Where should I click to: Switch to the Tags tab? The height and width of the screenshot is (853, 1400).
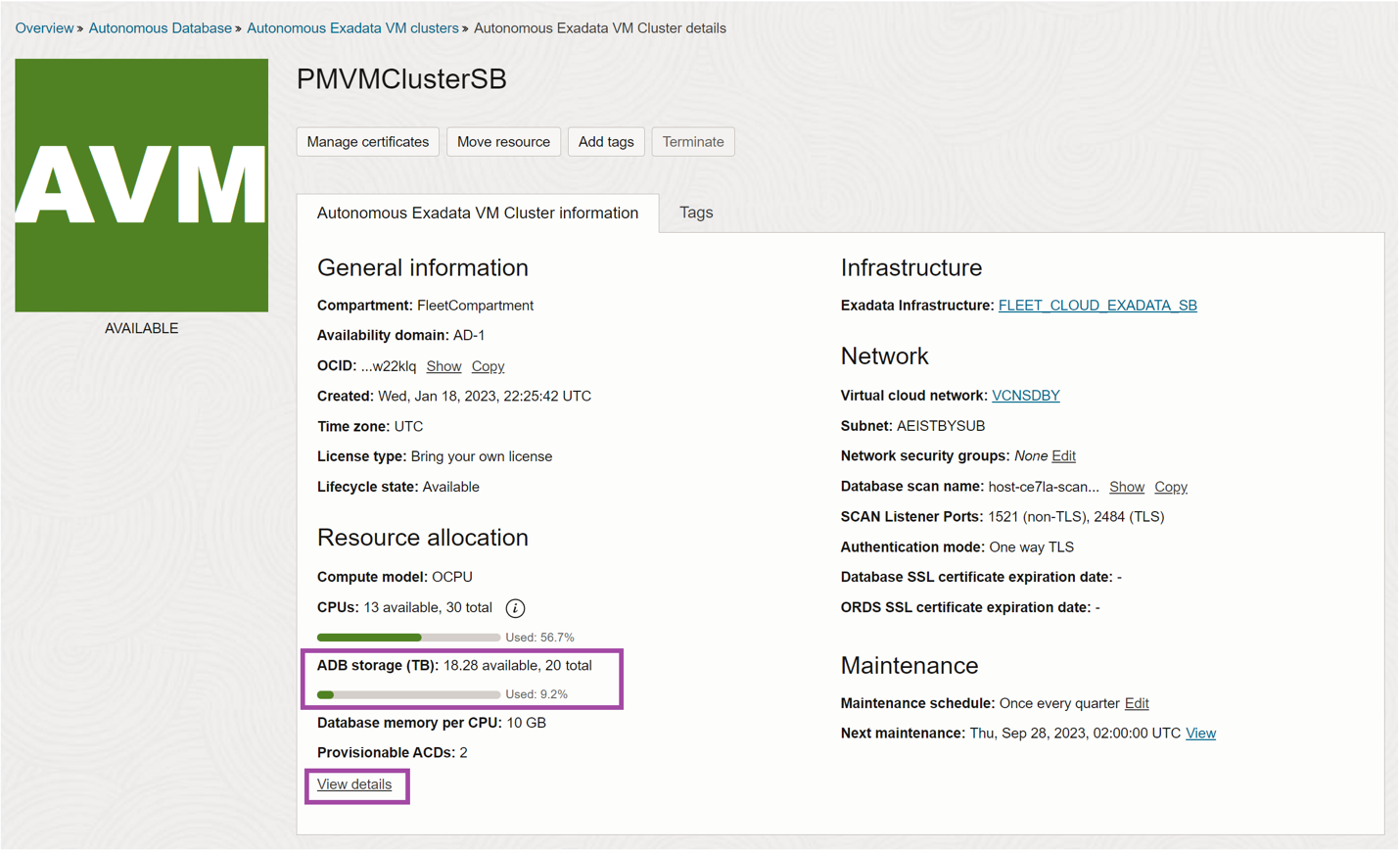695,213
